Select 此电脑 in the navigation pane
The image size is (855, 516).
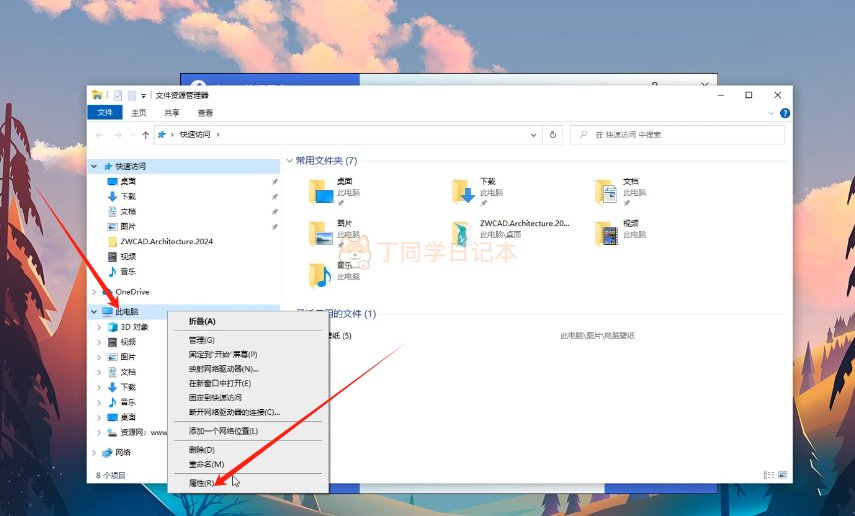click(127, 311)
